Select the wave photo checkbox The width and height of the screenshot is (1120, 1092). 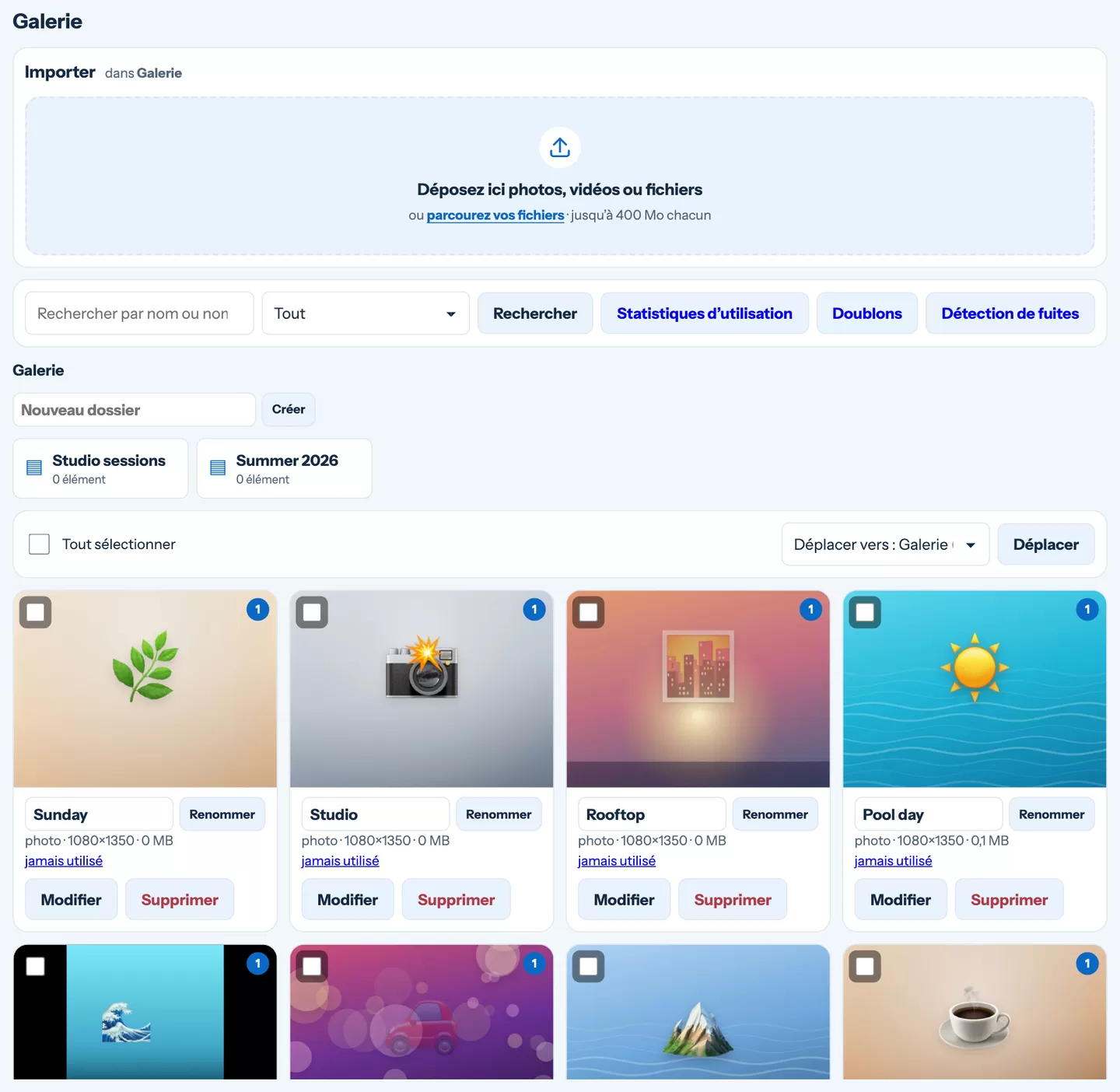click(36, 967)
